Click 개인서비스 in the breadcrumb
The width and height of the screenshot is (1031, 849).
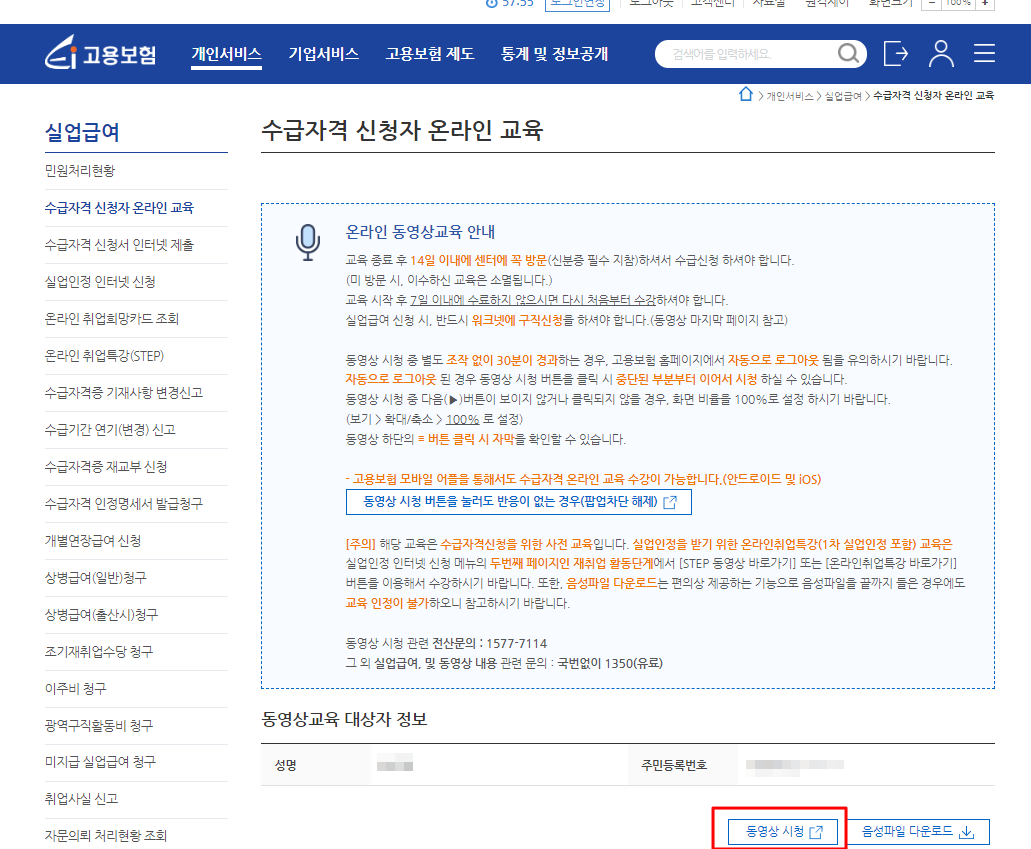pos(790,96)
